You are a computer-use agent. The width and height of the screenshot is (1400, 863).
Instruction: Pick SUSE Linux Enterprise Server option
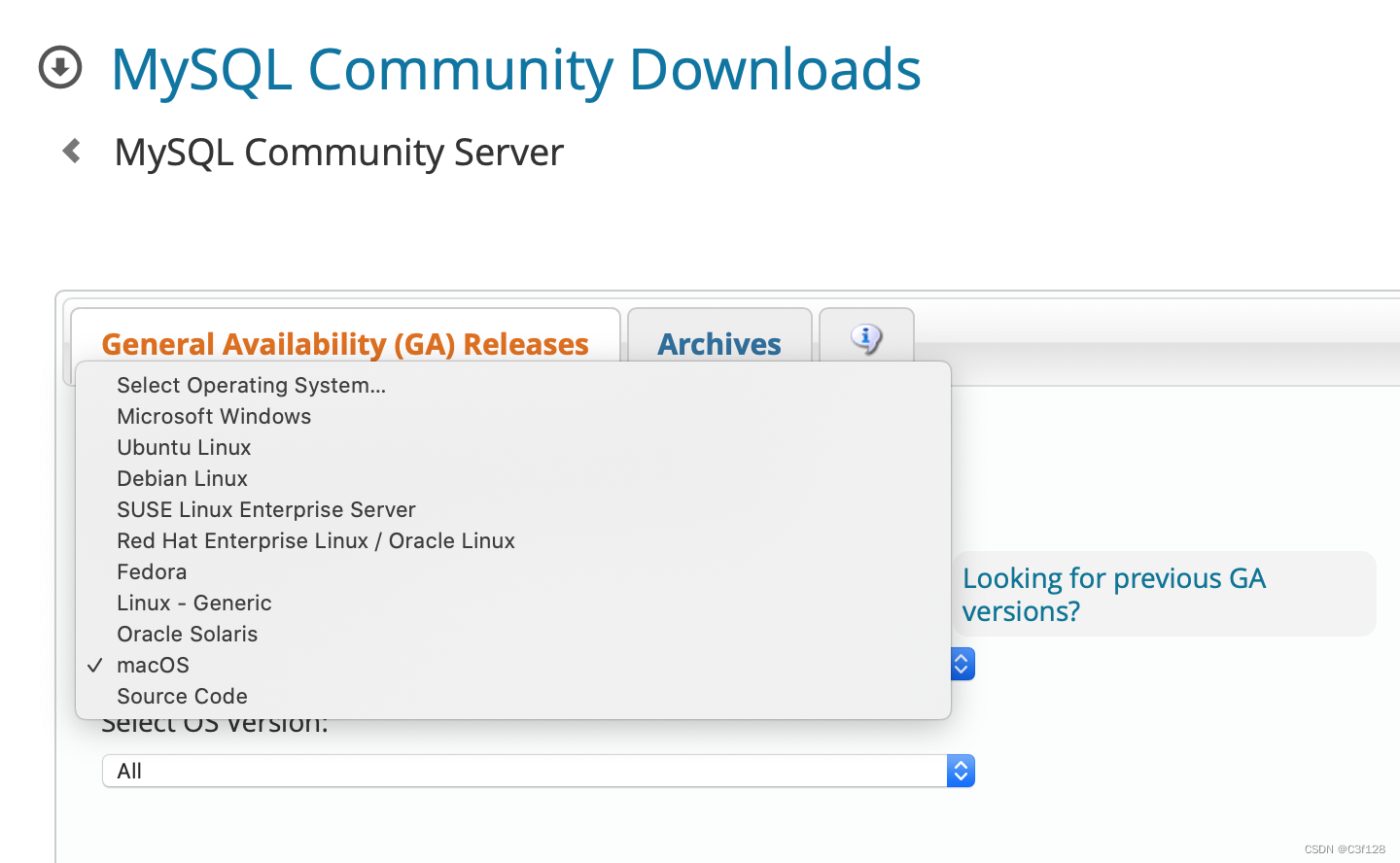click(x=513, y=509)
